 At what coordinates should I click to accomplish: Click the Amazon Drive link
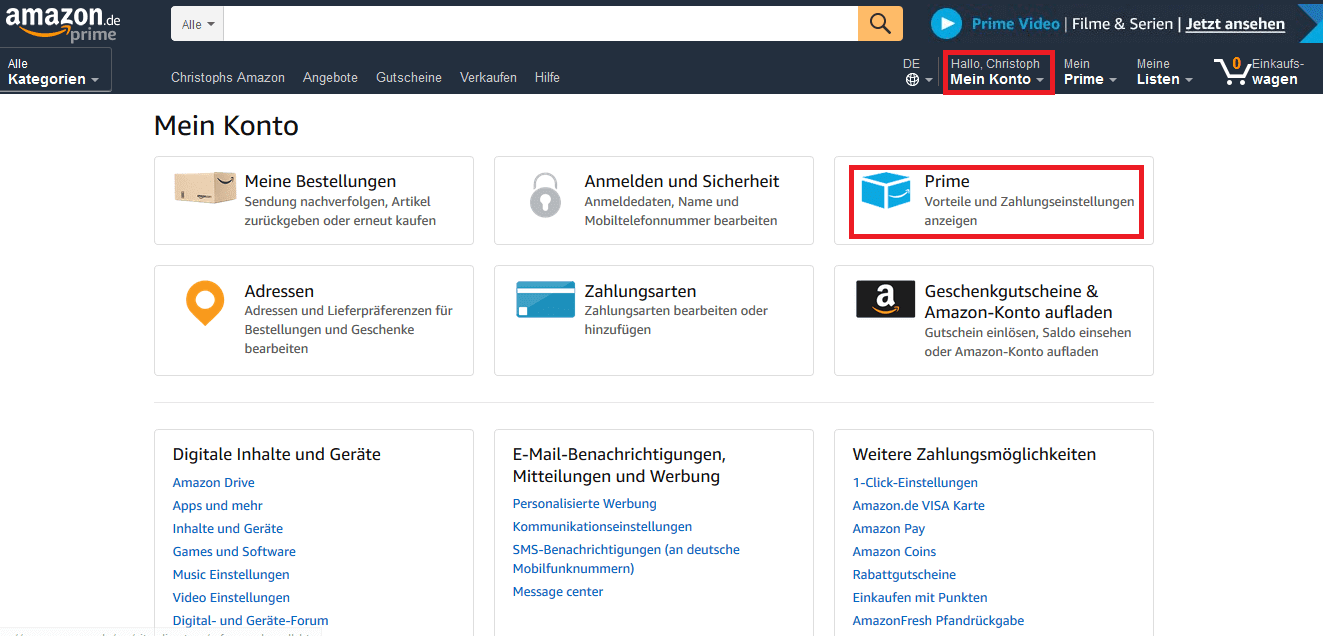click(x=213, y=483)
